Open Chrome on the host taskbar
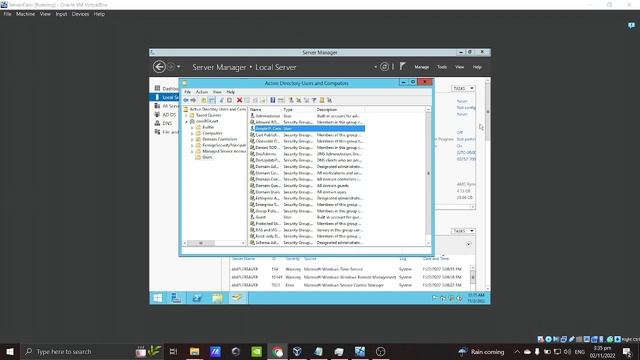The image size is (640, 360). [x=277, y=351]
